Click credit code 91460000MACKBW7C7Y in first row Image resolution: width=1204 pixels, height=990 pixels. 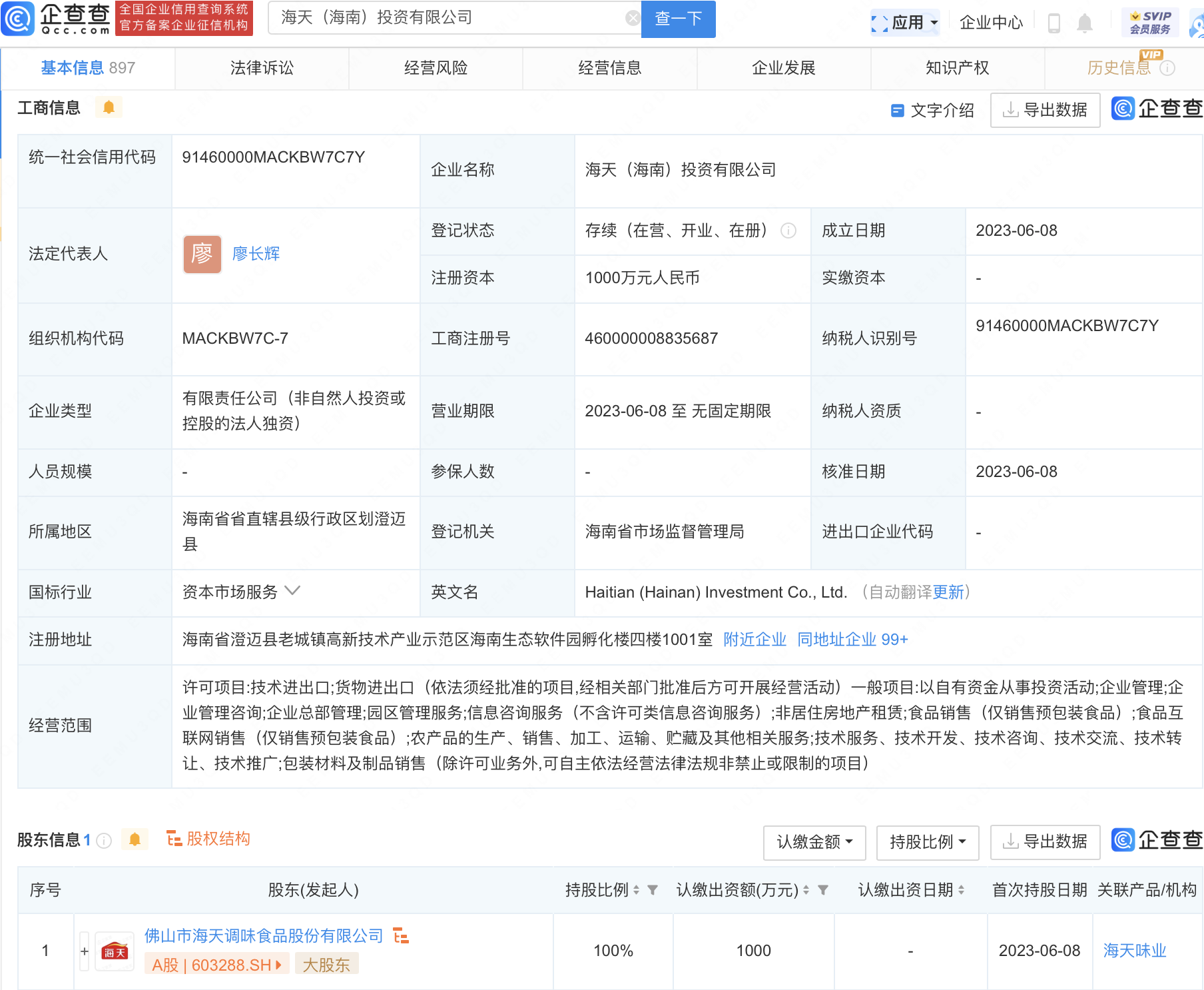point(274,157)
